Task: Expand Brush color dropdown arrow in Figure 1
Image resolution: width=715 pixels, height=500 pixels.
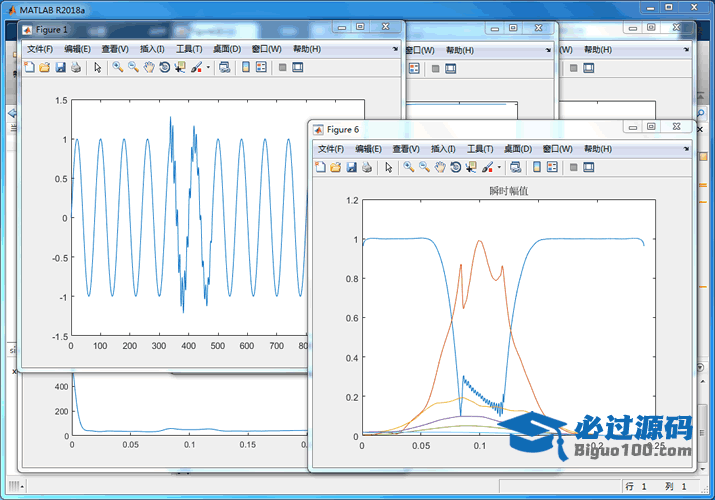Action: point(208,68)
